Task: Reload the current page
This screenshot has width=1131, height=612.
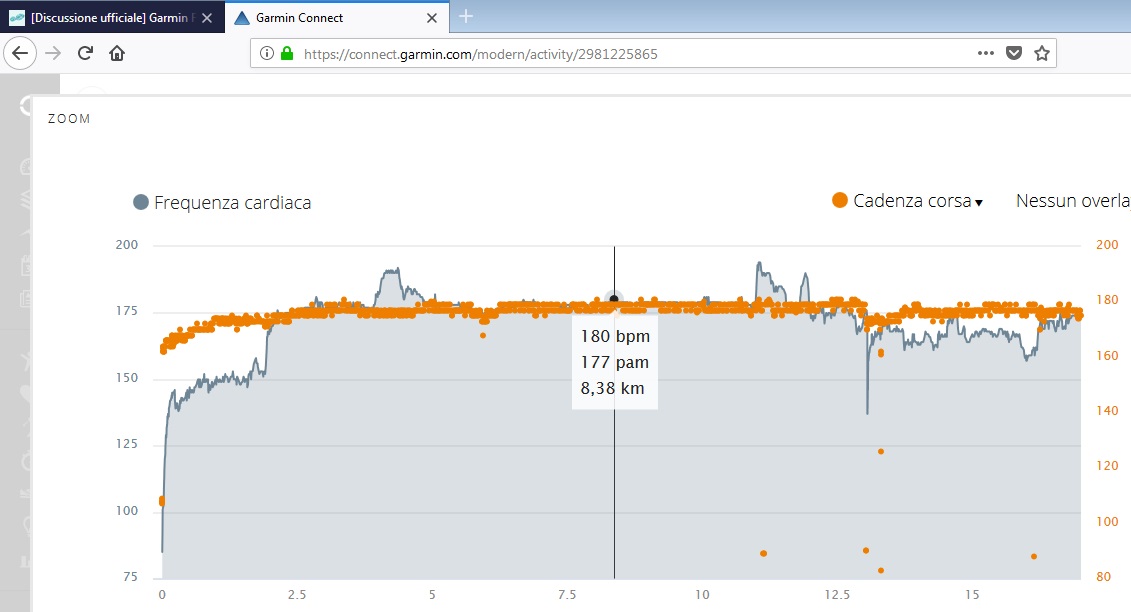Action: pos(85,53)
